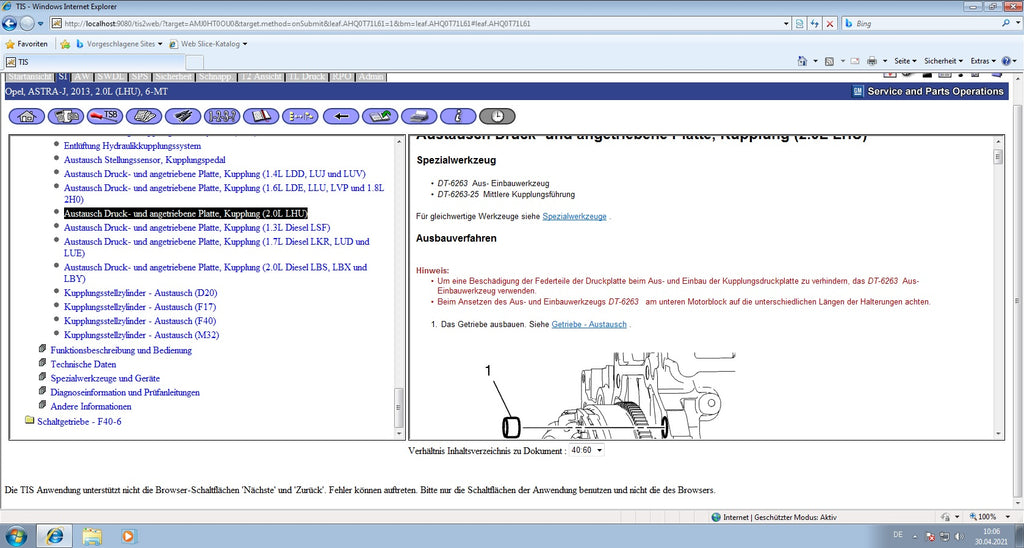Open the TSB bulletins icon button

(105, 116)
